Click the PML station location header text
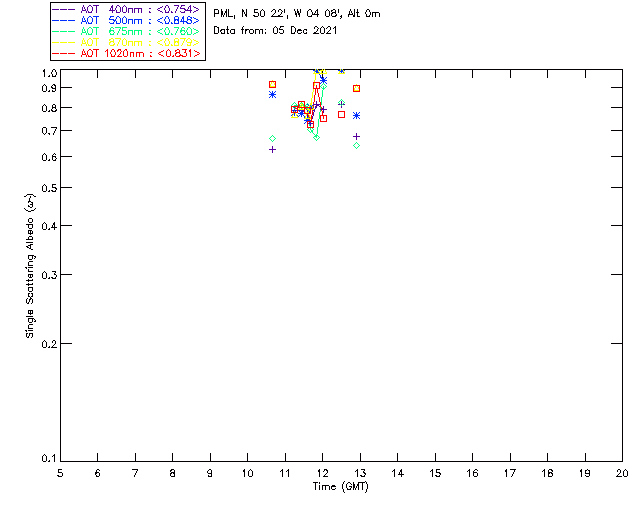The height and width of the screenshot is (512, 640). (x=297, y=14)
